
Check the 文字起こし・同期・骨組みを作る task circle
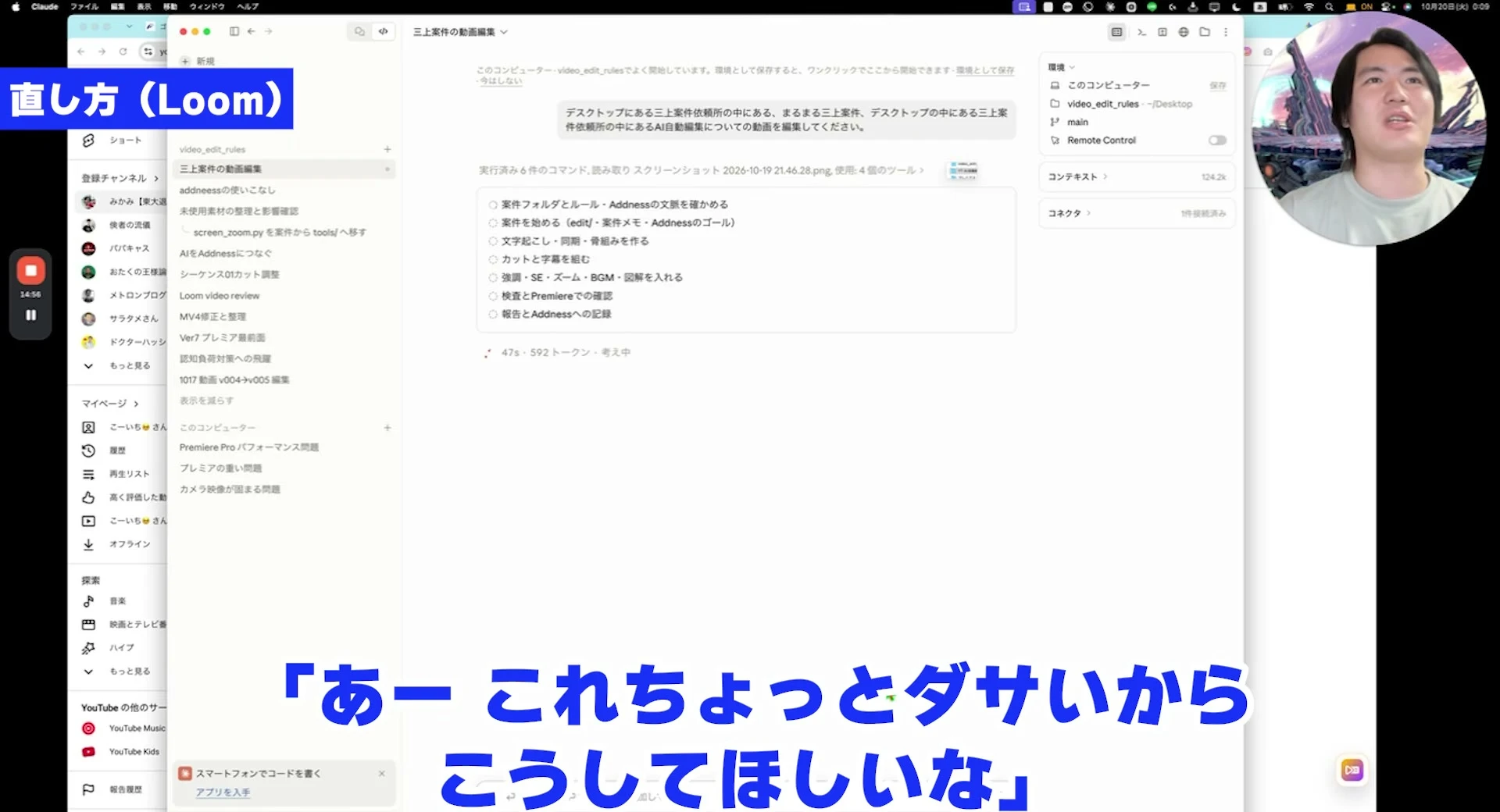pos(493,242)
